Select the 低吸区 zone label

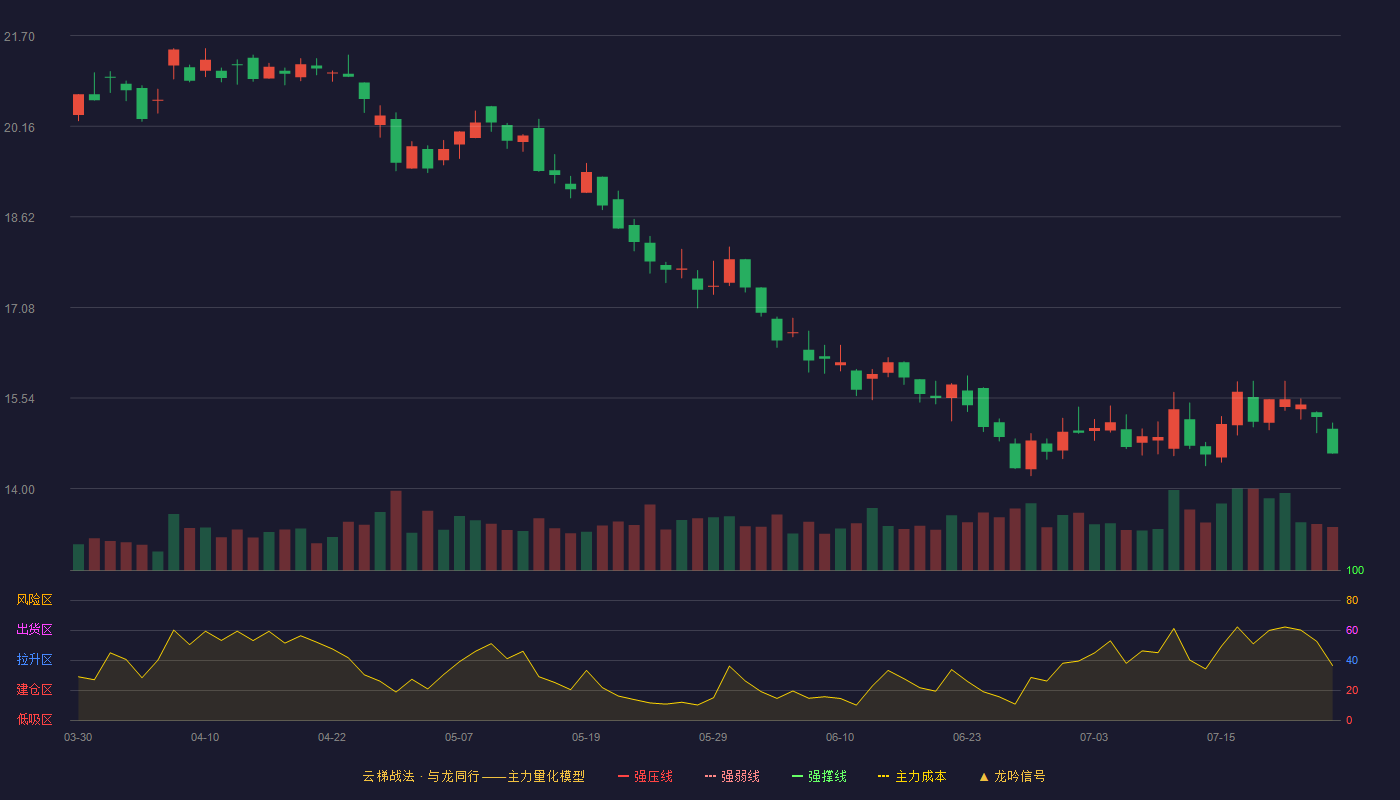(x=34, y=720)
